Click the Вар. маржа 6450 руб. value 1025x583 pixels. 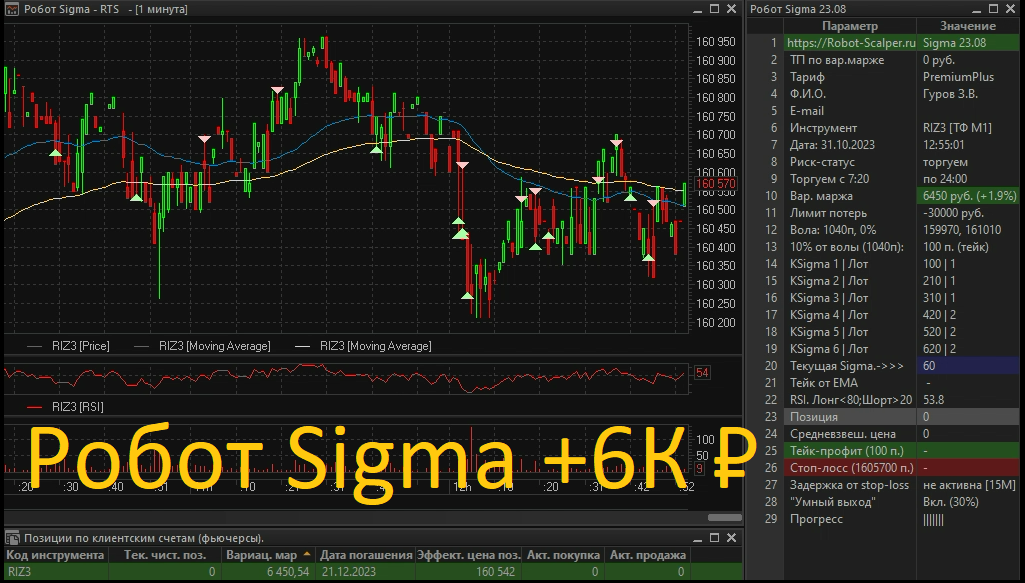pyautogui.click(x=968, y=196)
